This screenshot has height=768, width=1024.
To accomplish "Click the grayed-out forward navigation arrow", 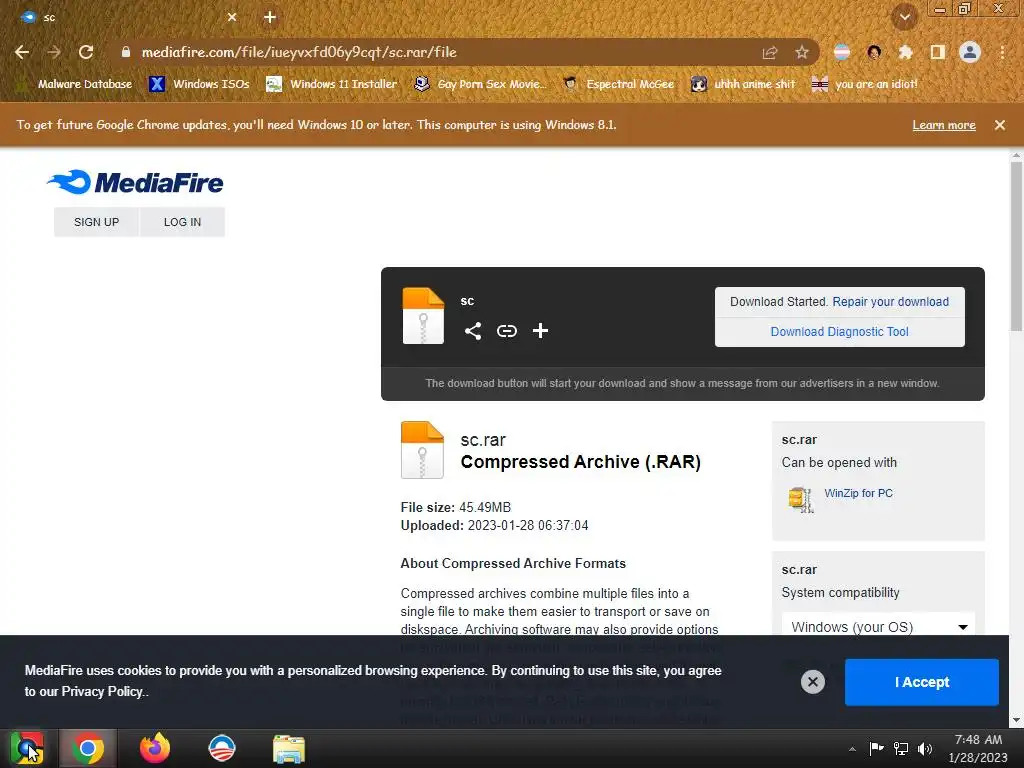I will coord(54,52).
